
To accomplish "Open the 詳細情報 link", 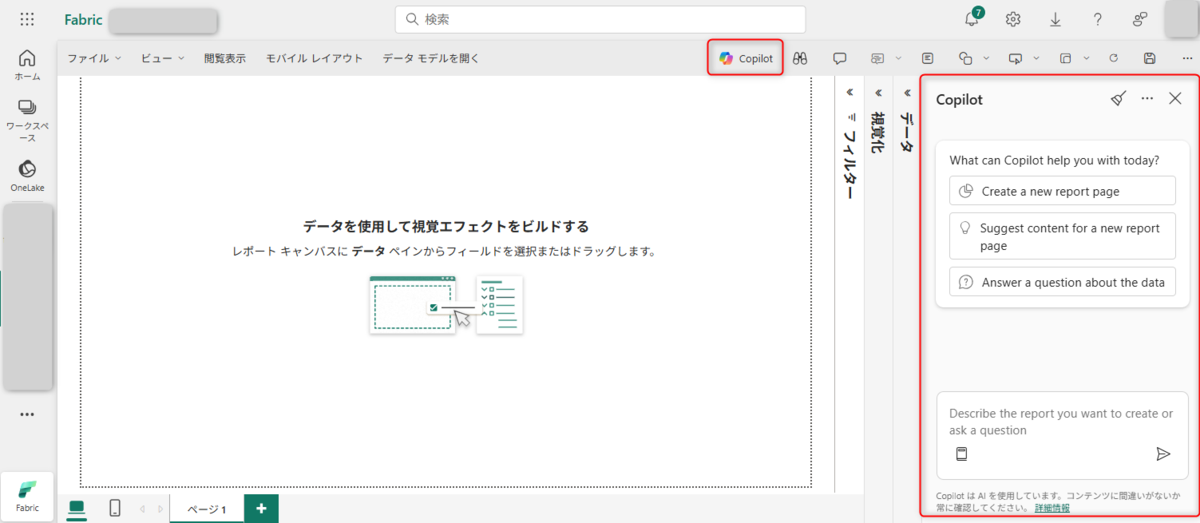I will [x=1052, y=508].
